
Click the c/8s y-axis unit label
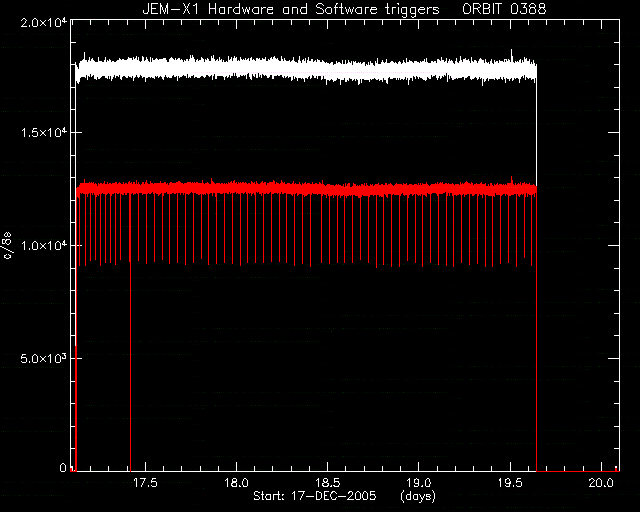(7, 246)
